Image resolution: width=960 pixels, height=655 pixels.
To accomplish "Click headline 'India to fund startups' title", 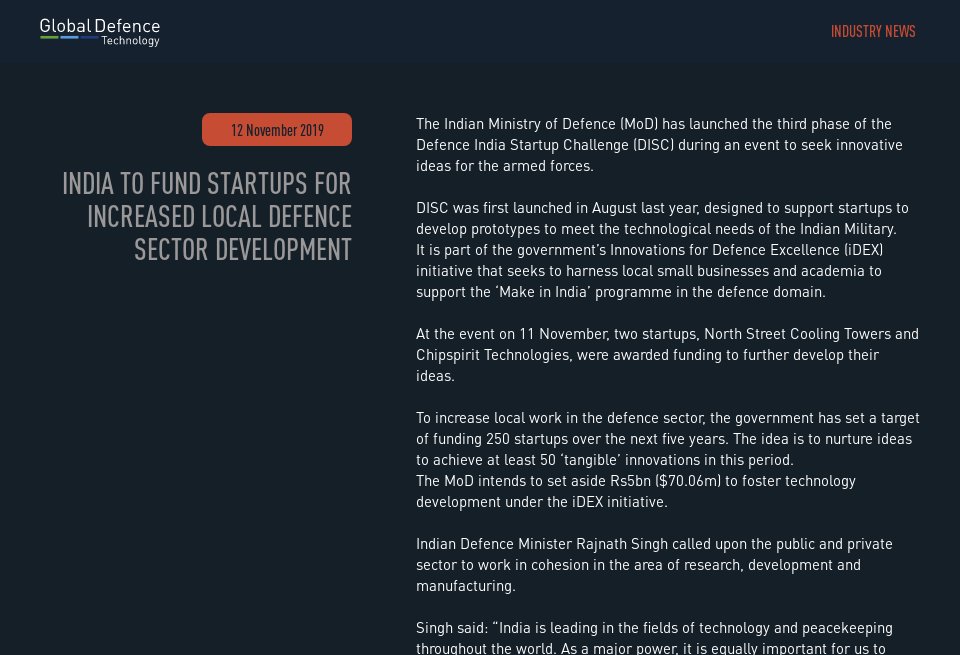I will point(207,217).
